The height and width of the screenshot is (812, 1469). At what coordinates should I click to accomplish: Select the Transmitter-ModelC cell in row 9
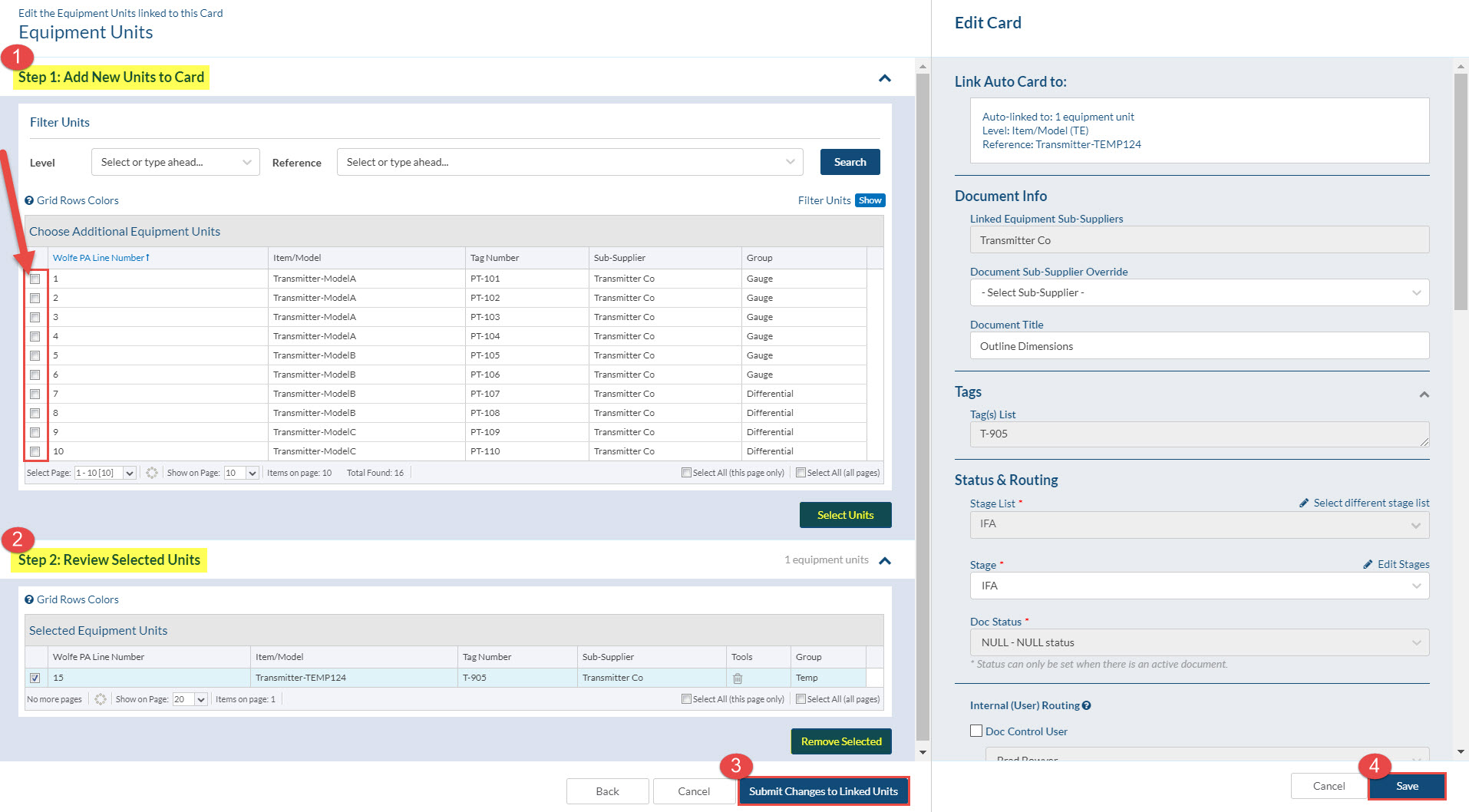pyautogui.click(x=367, y=432)
